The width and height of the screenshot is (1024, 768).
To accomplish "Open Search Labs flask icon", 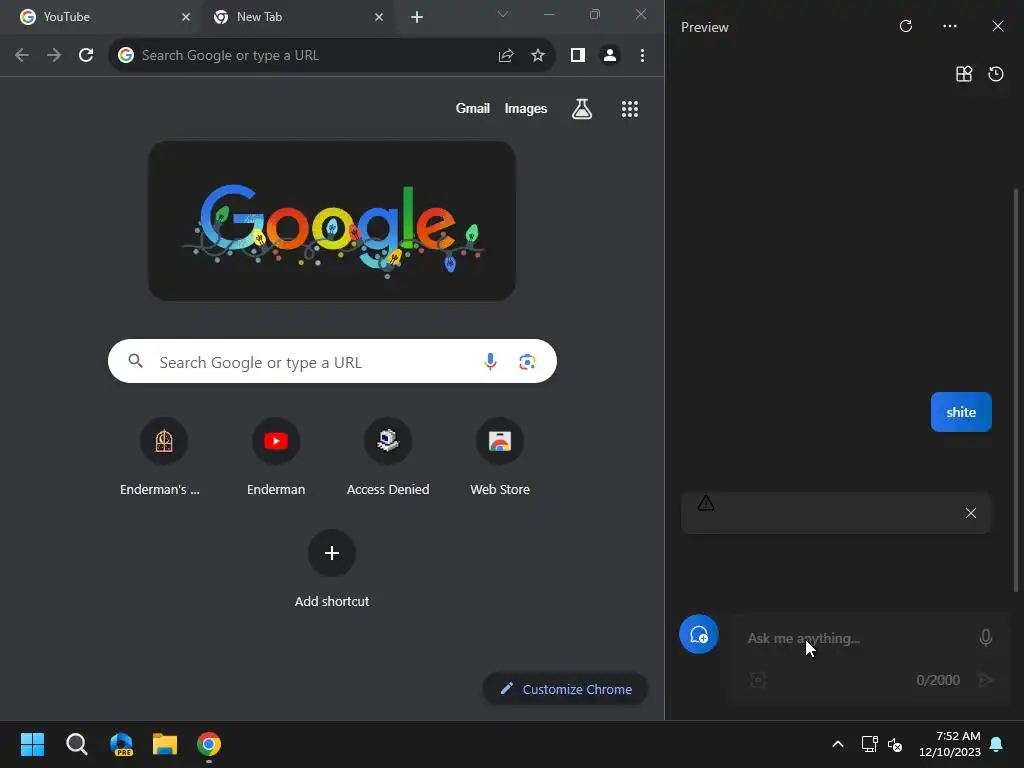I will [582, 108].
